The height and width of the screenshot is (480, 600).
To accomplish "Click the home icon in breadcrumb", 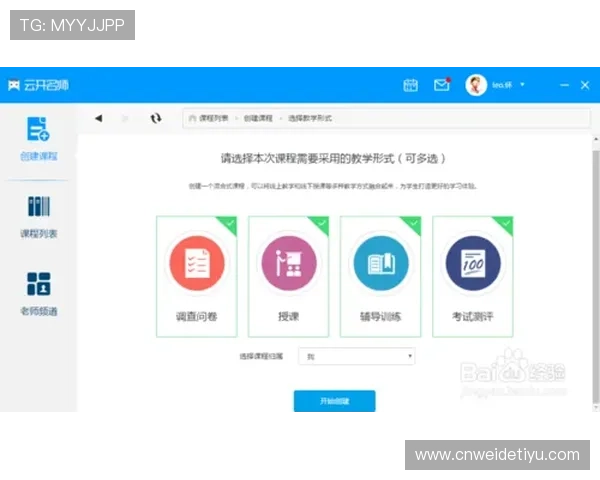I will click(192, 118).
